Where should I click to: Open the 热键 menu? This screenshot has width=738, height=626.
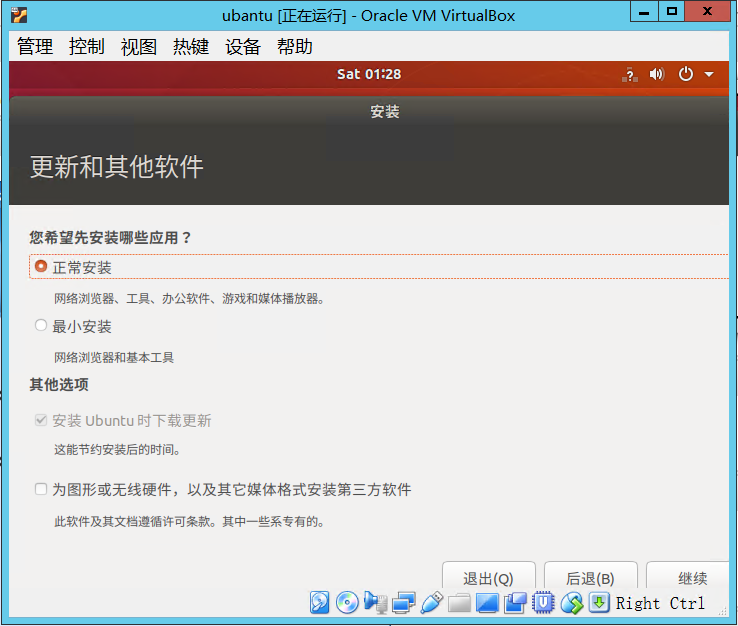(191, 46)
